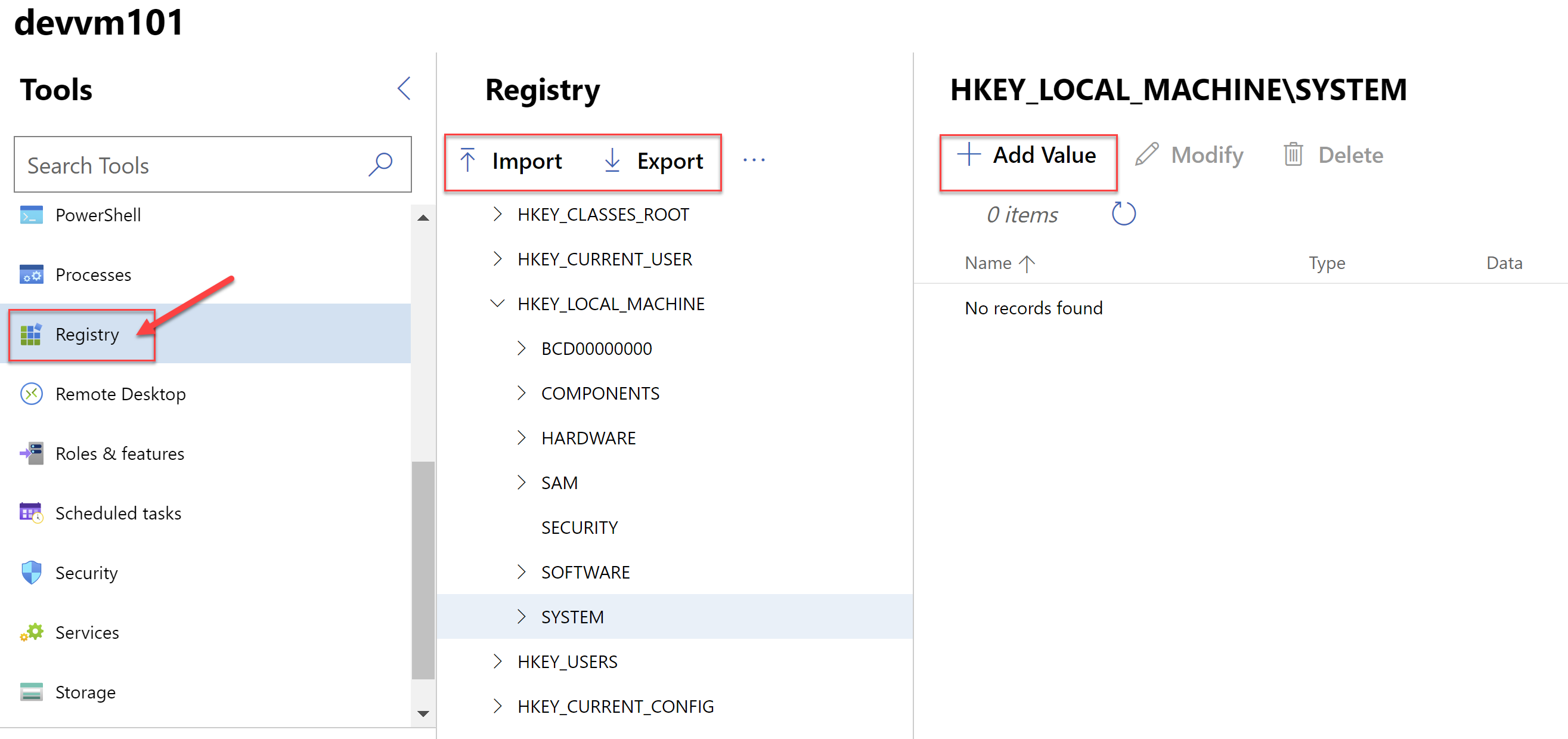Collapse HKEY_LOCAL_MACHINE tree node
The image size is (1568, 739).
[x=497, y=303]
